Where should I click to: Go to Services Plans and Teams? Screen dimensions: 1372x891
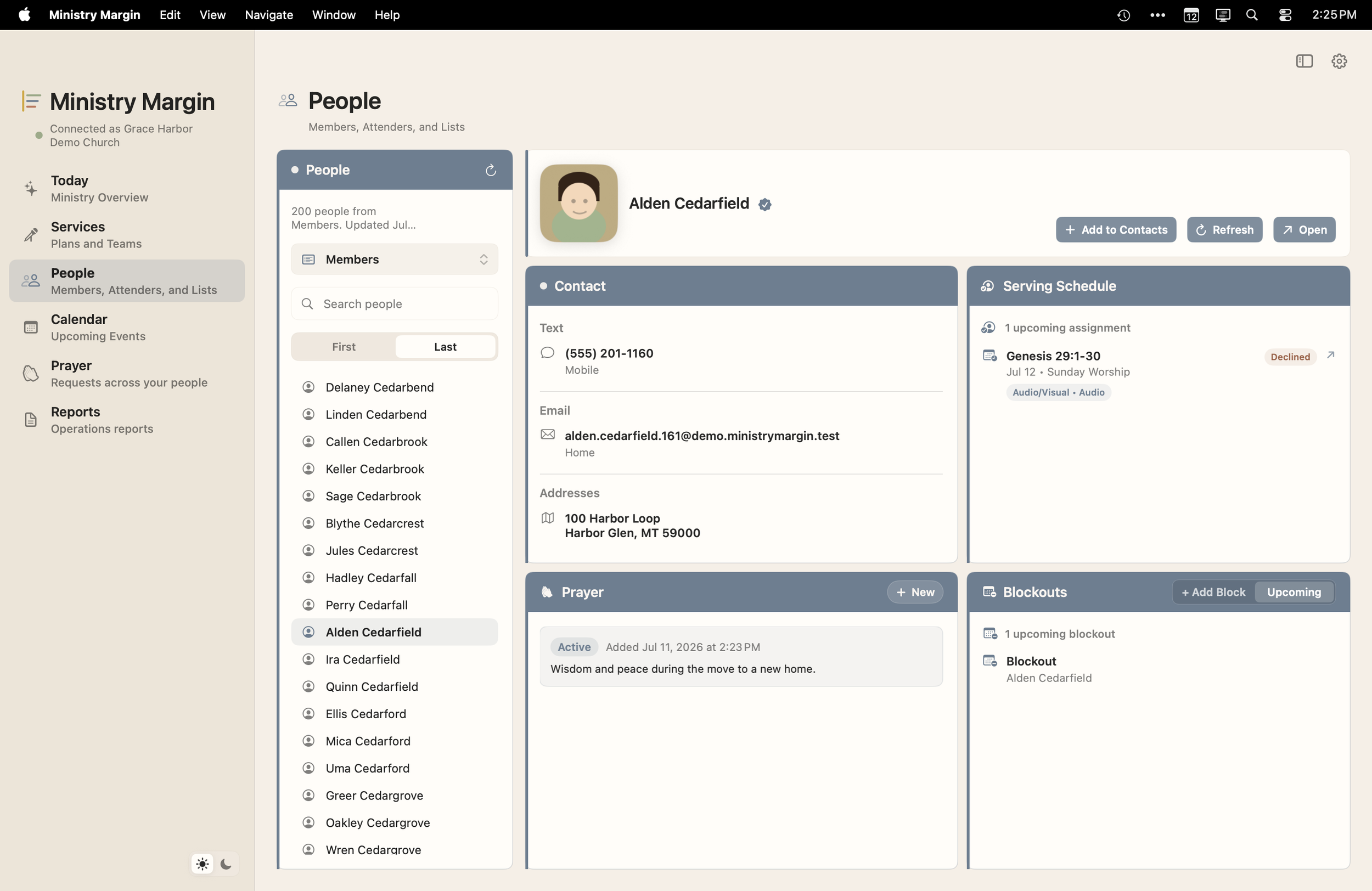127,235
